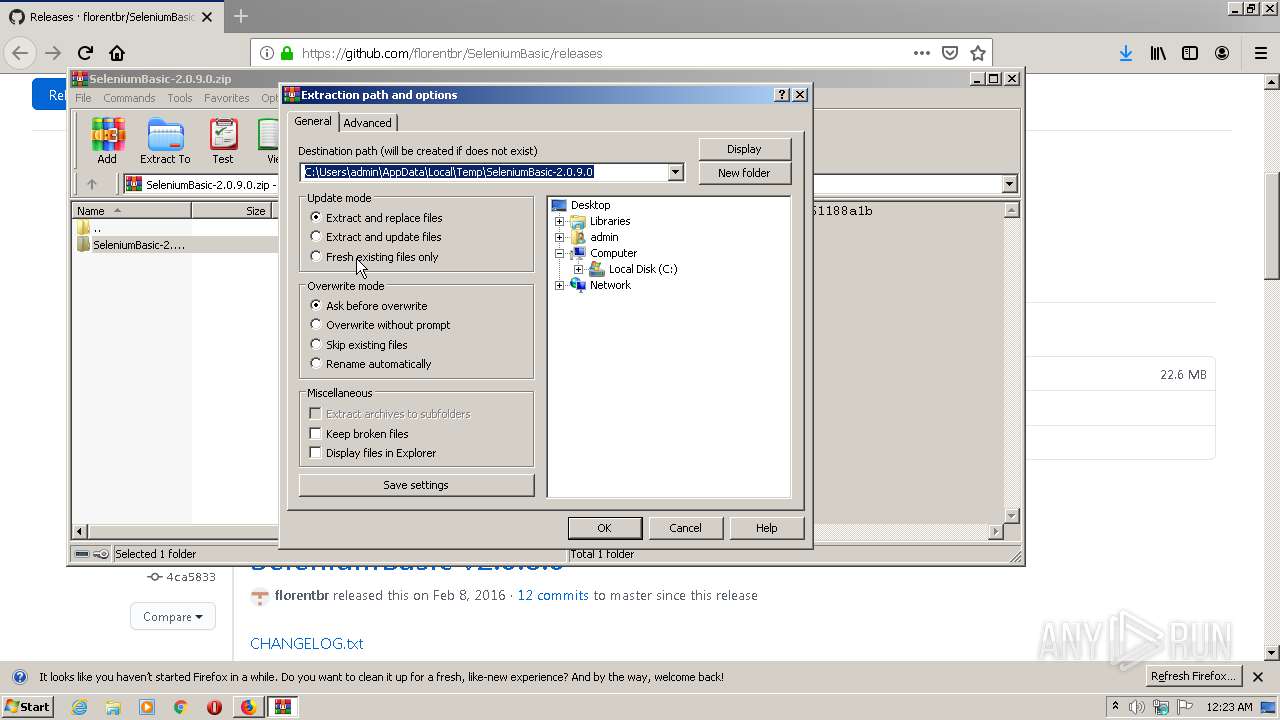Open WinRAR File menu
The image size is (1280, 720).
pyautogui.click(x=83, y=98)
